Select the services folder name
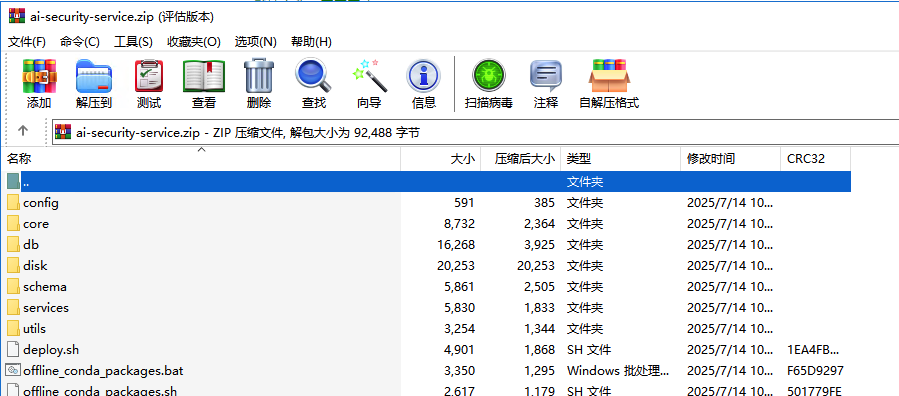The image size is (899, 396). pyautogui.click(x=46, y=308)
